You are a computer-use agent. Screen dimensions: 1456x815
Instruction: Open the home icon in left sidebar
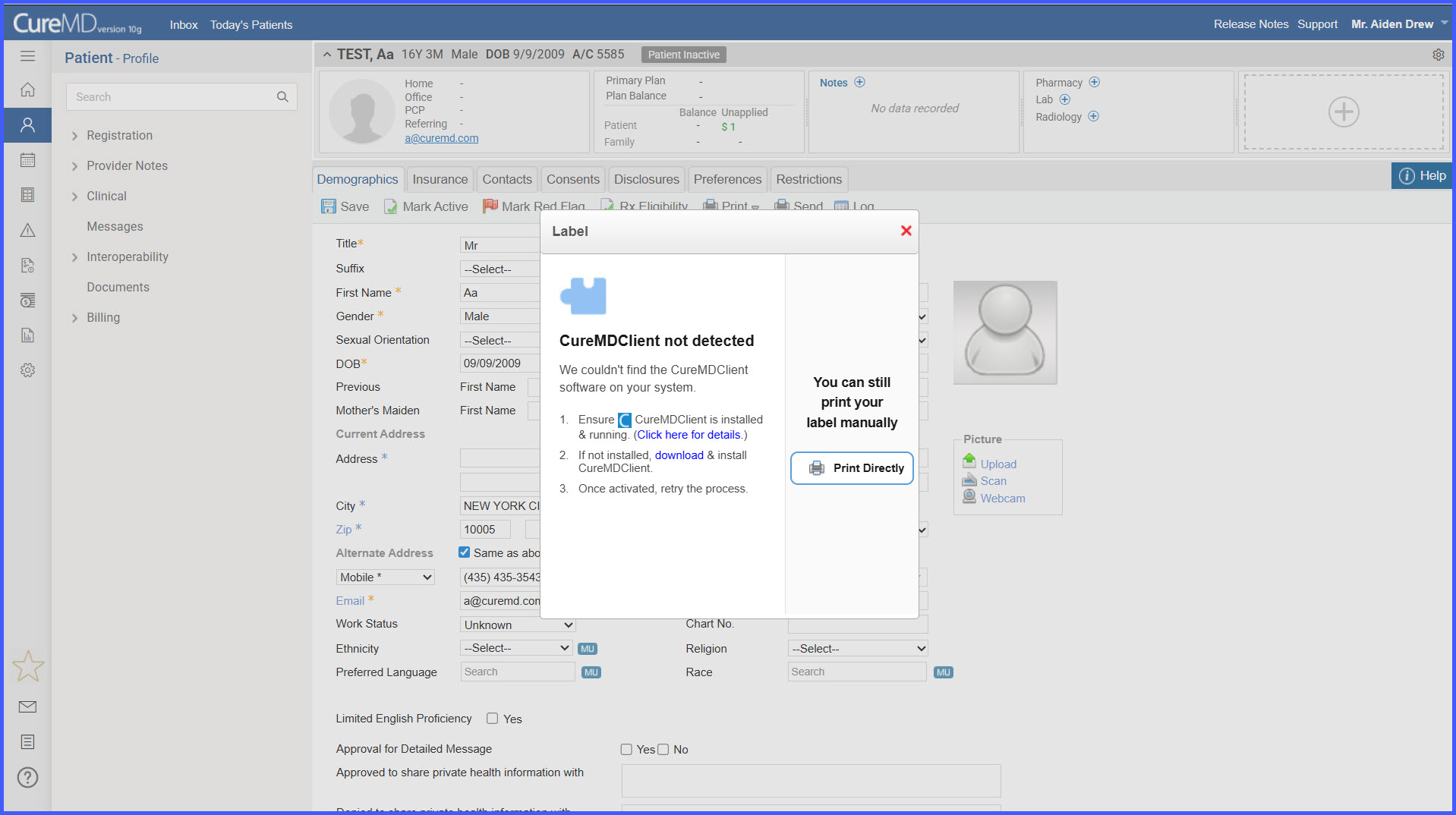pyautogui.click(x=28, y=90)
